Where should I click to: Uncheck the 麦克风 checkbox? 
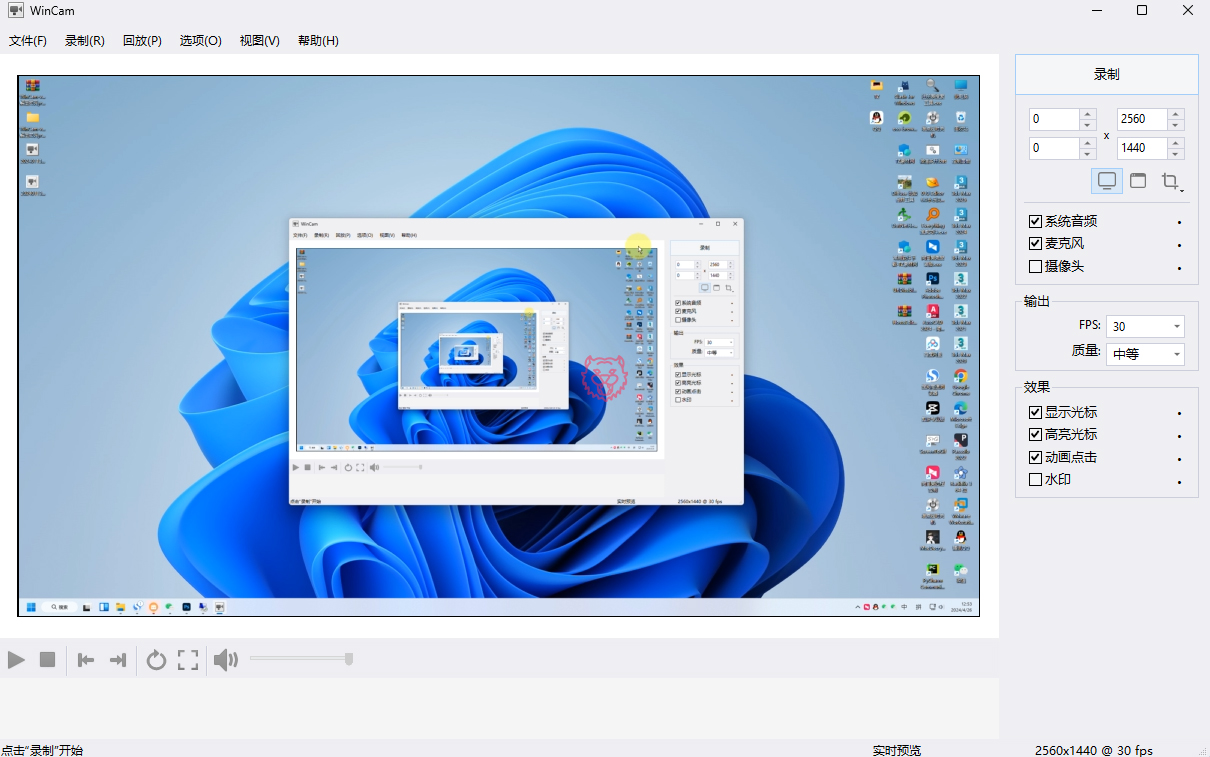tap(1036, 244)
